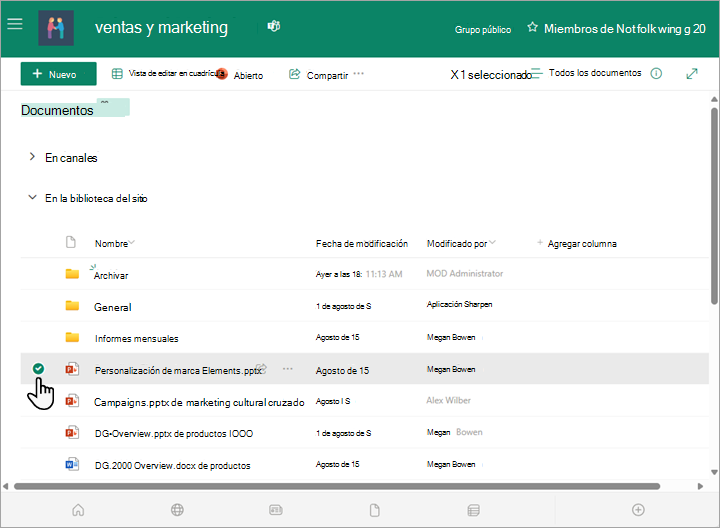The height and width of the screenshot is (528, 720).
Task: Open ellipsis menu on Personalización de marca row
Action: point(288,369)
